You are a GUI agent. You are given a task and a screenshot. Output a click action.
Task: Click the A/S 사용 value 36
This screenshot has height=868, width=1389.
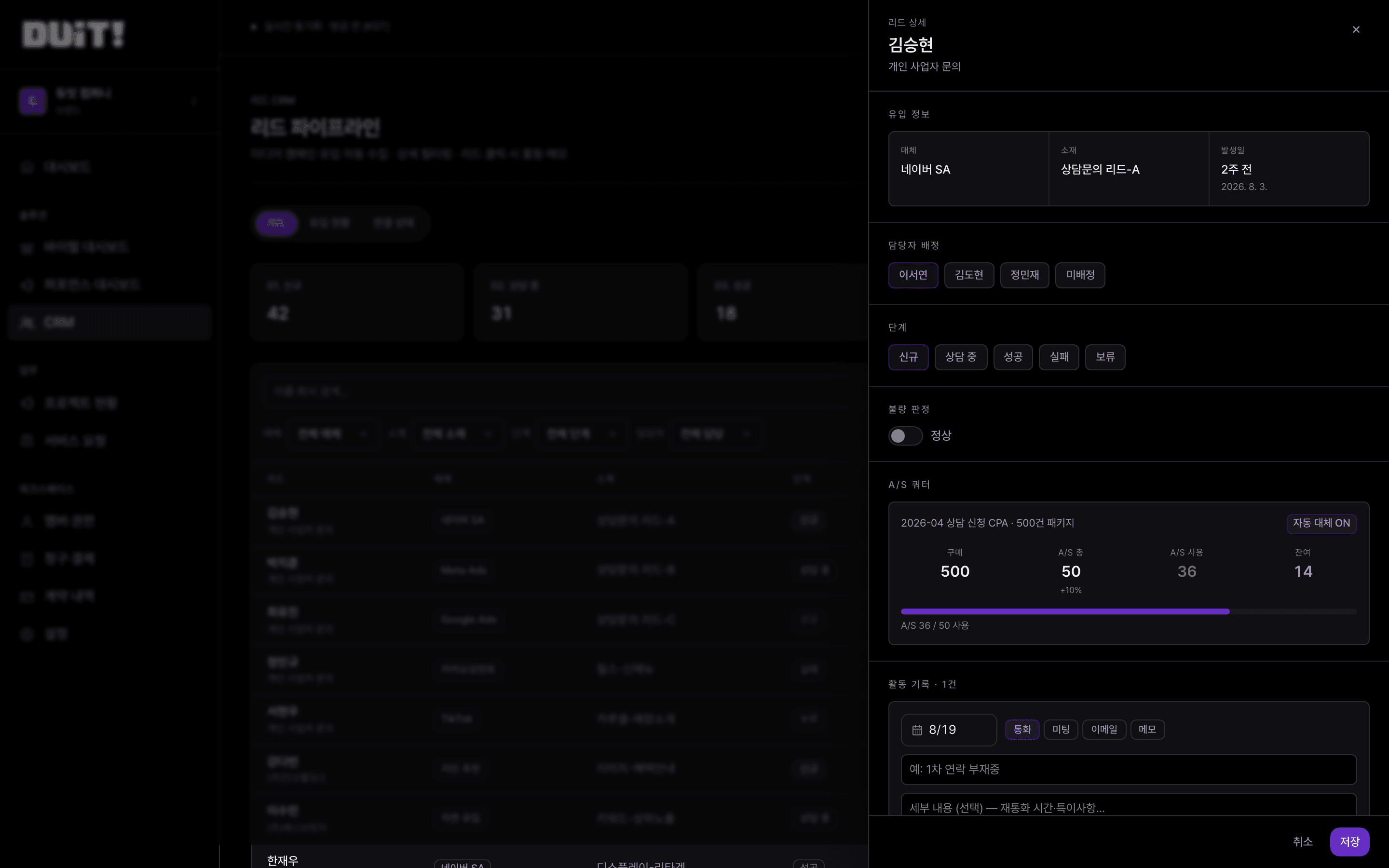pos(1186,571)
